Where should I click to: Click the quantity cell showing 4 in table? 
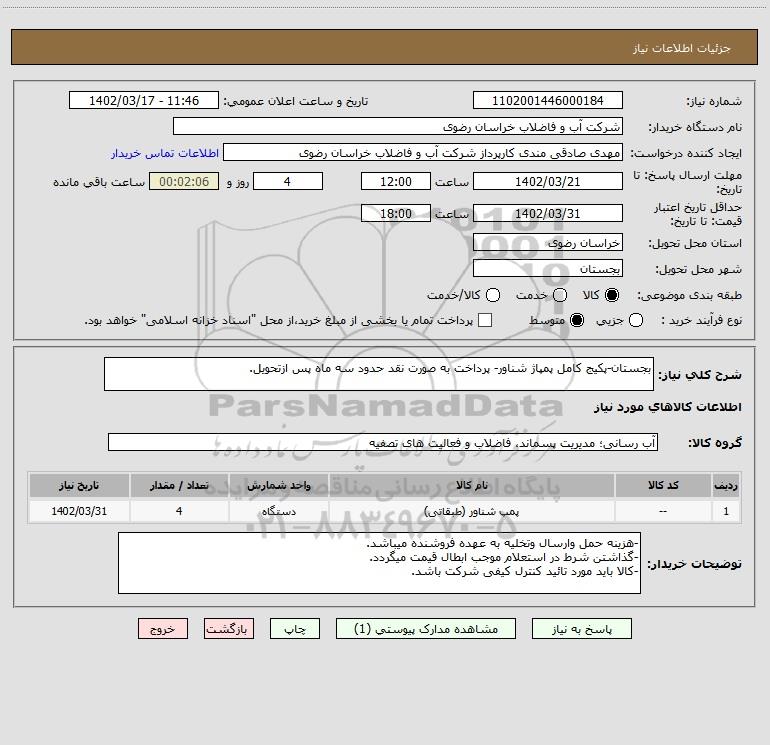pyautogui.click(x=179, y=511)
